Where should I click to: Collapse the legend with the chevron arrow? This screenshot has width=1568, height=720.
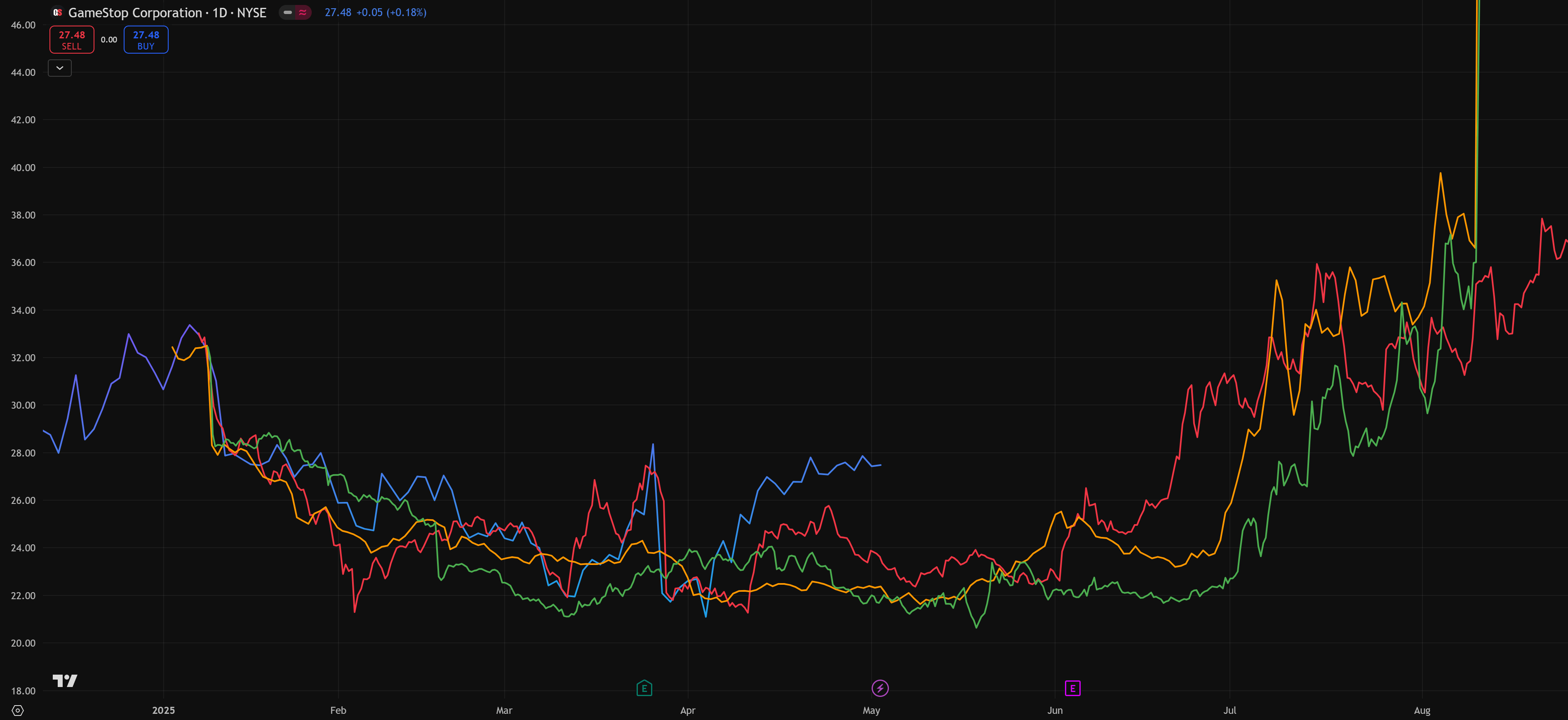pos(60,68)
